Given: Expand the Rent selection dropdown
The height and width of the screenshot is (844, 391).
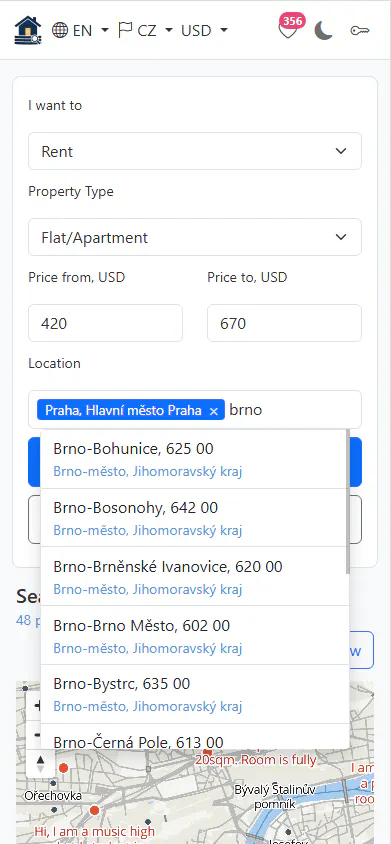Looking at the screenshot, I should [x=195, y=151].
